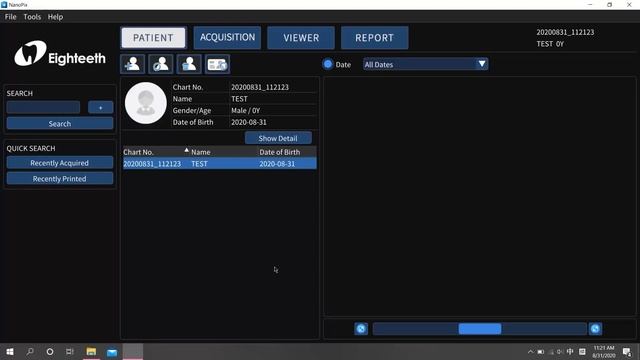The height and width of the screenshot is (360, 640).
Task: Click the blue thumbnail slider handle
Action: [480, 329]
